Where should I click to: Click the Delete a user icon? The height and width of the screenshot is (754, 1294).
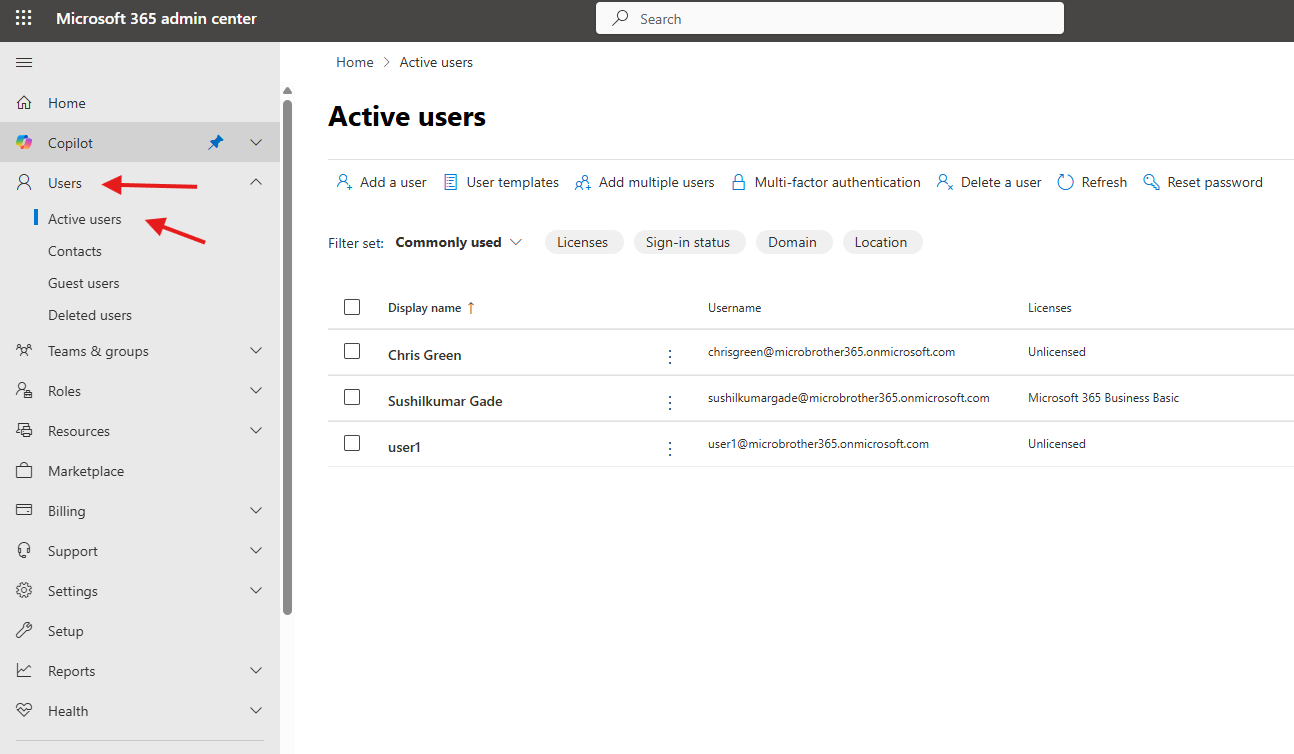[x=944, y=182]
